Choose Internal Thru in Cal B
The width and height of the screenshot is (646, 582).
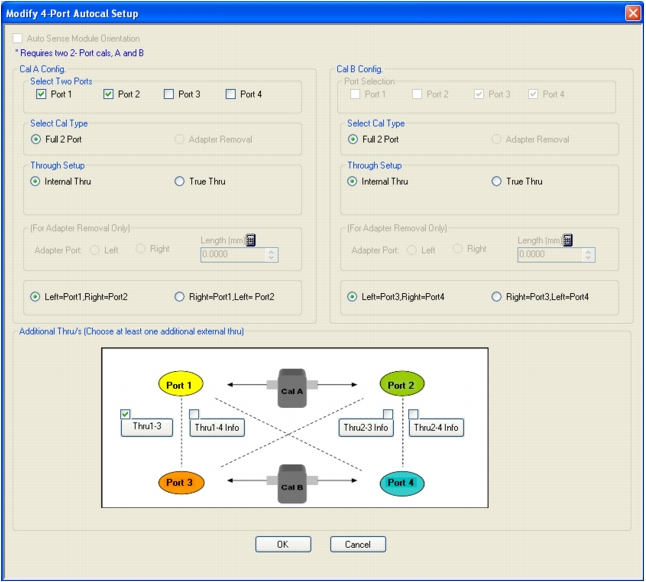352,181
